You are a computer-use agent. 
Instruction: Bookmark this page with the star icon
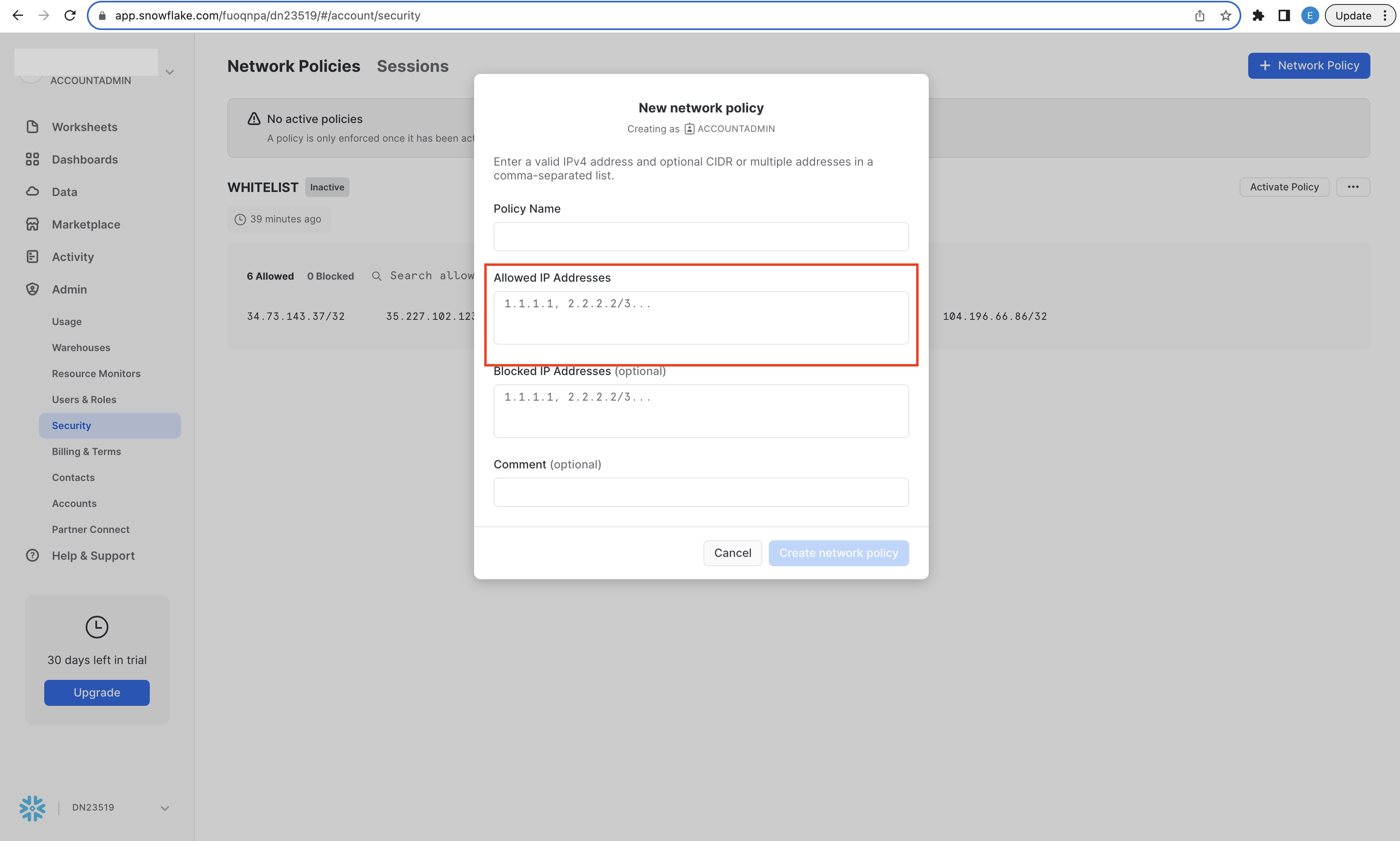[x=1225, y=15]
